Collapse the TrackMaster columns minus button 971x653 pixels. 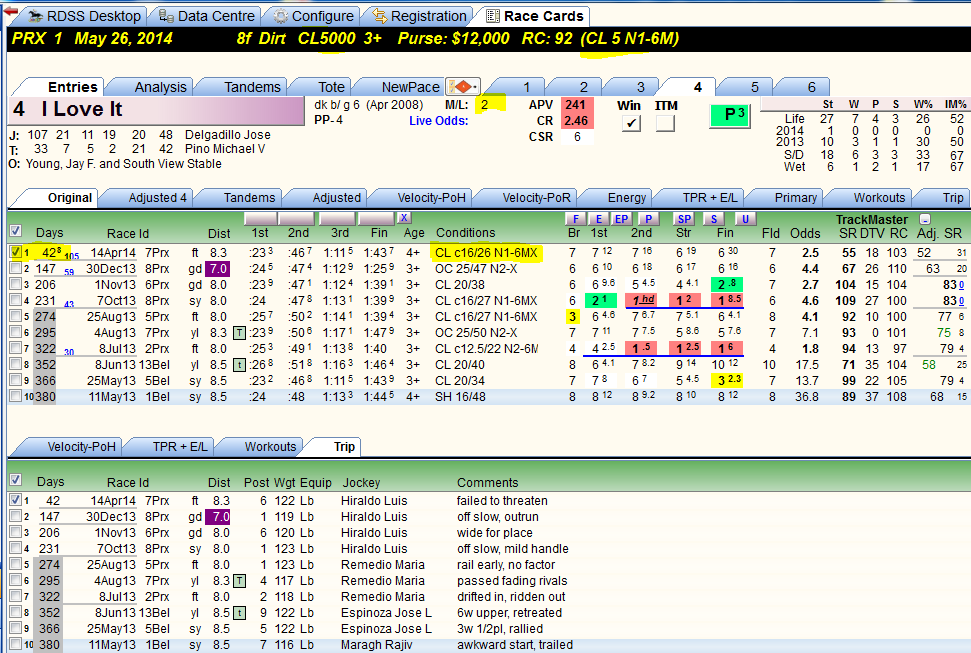[925, 219]
